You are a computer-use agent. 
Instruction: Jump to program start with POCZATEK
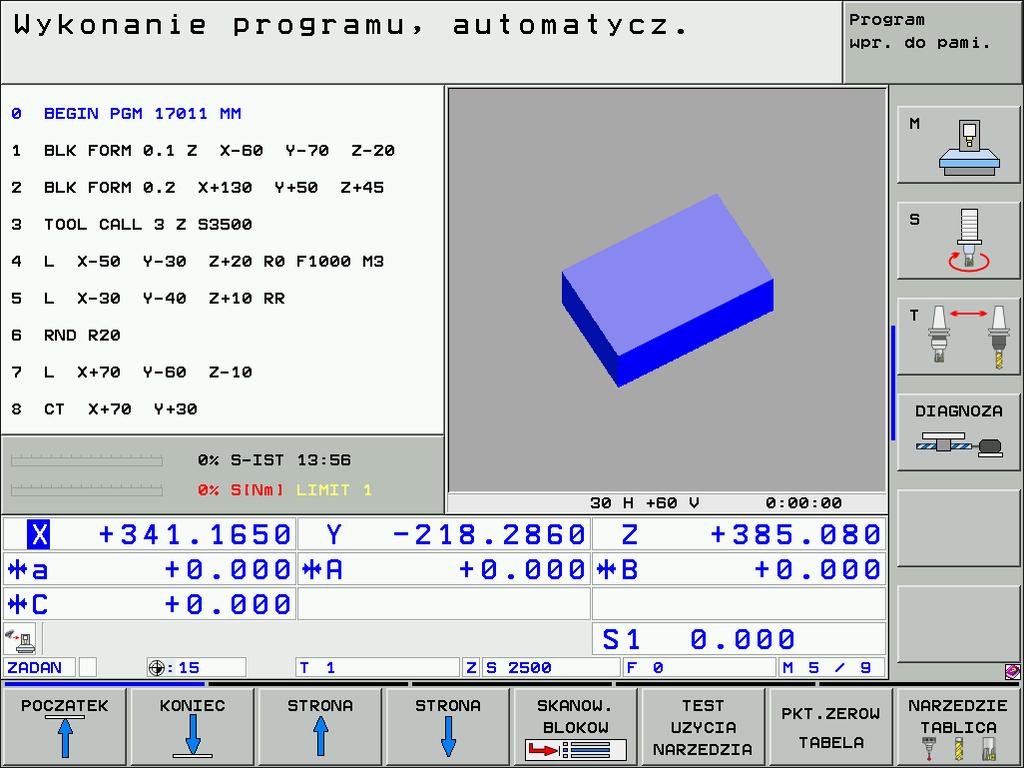point(65,727)
